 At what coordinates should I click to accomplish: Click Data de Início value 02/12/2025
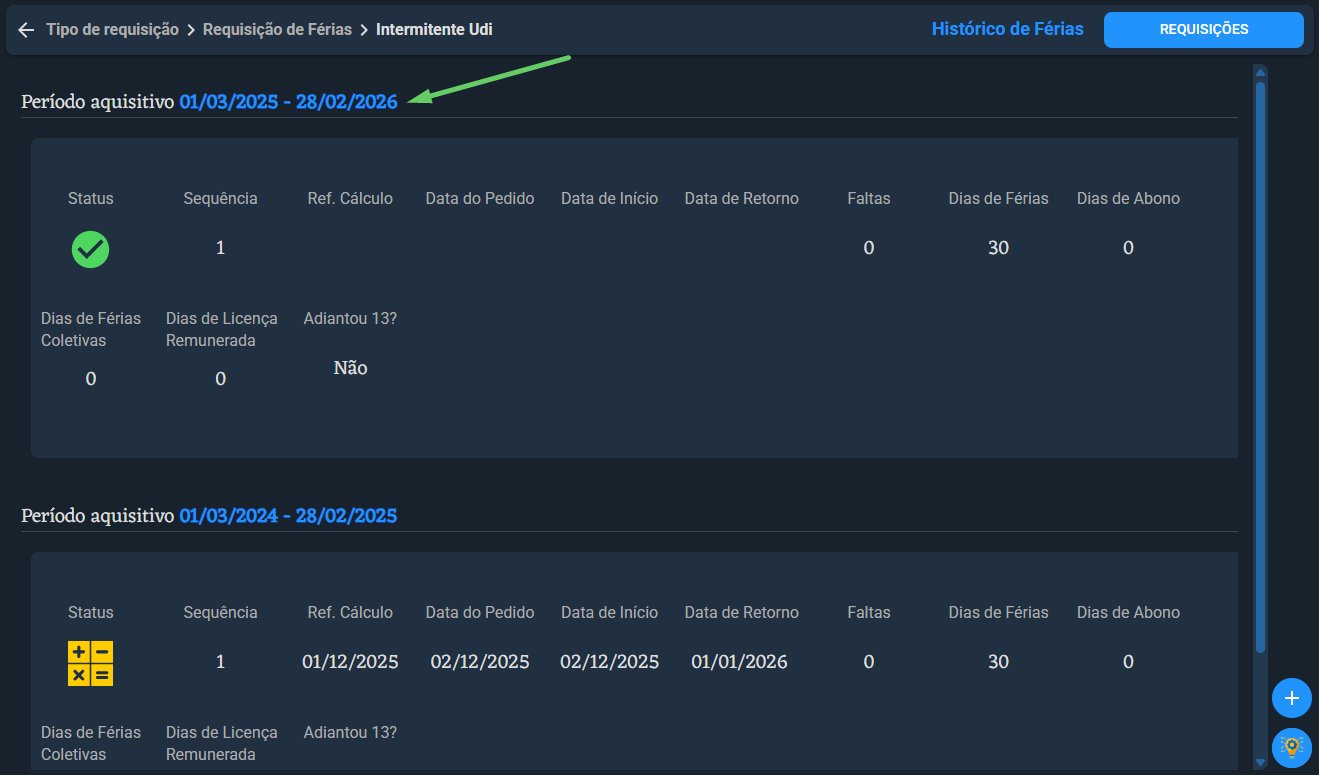[x=609, y=662]
